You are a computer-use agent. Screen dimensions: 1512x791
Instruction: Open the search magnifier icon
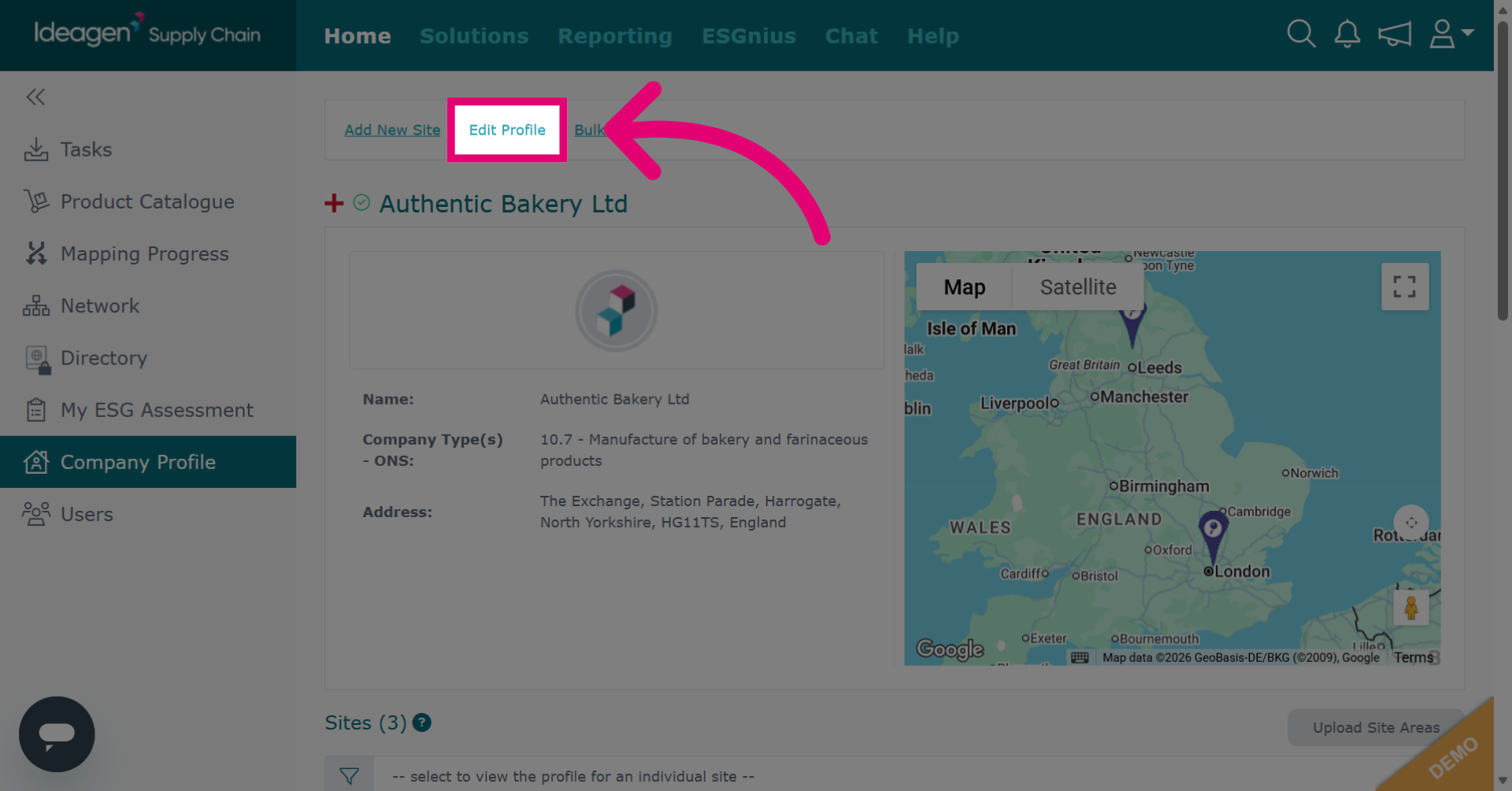pyautogui.click(x=1301, y=34)
